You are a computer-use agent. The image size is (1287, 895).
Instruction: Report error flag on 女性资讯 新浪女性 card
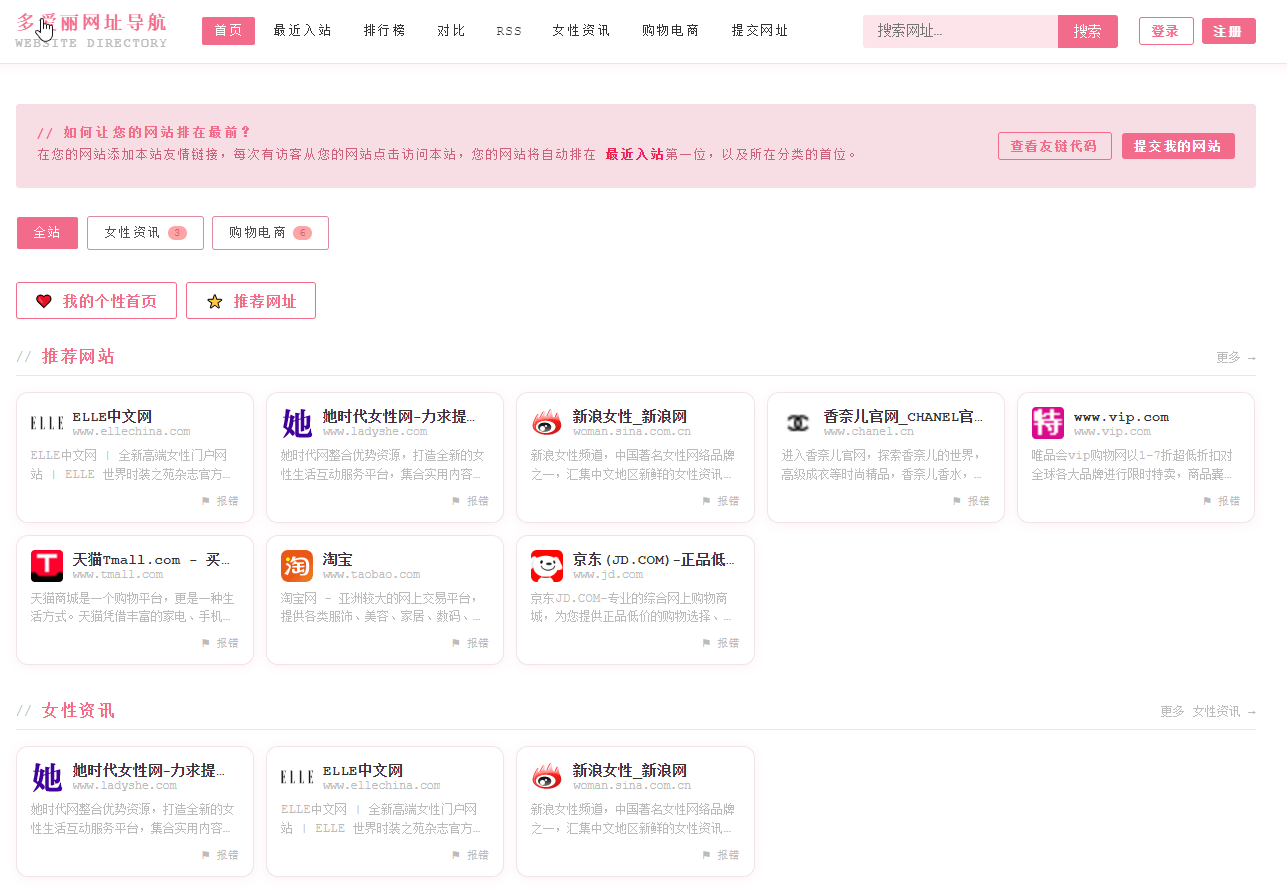pyautogui.click(x=720, y=855)
